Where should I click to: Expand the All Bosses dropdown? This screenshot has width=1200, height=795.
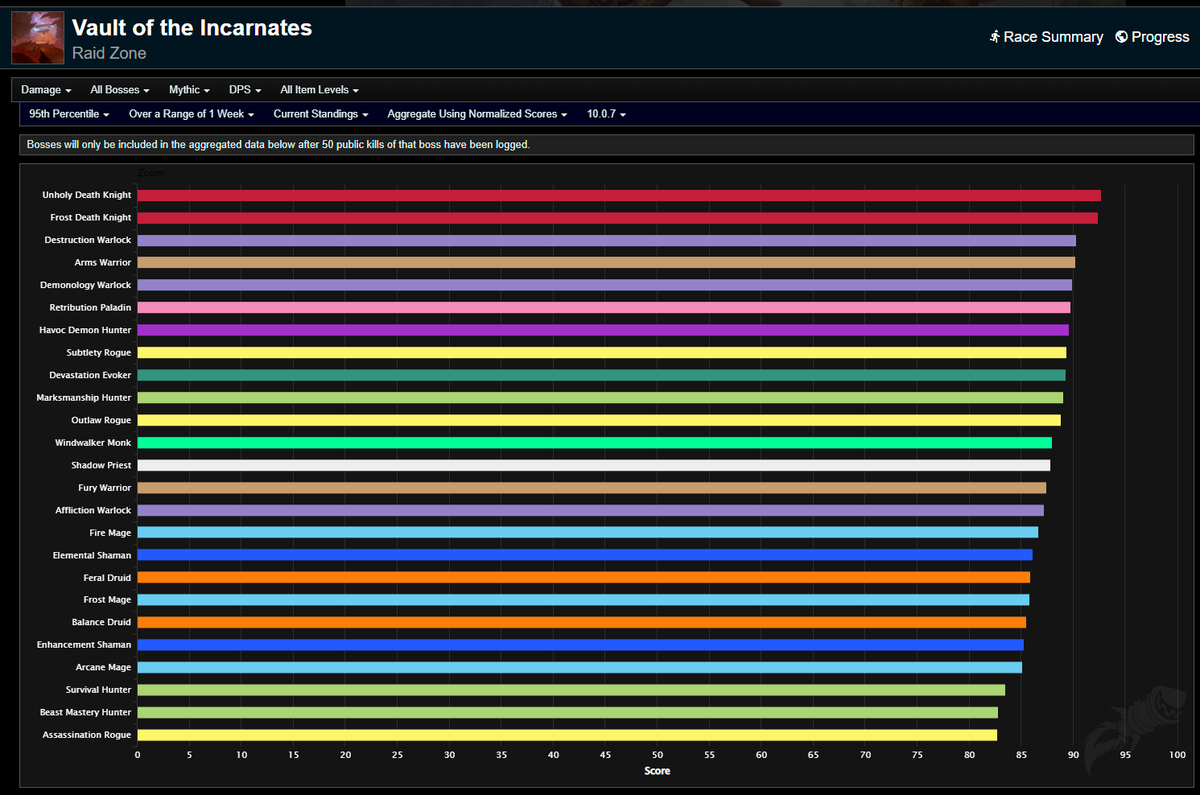120,90
